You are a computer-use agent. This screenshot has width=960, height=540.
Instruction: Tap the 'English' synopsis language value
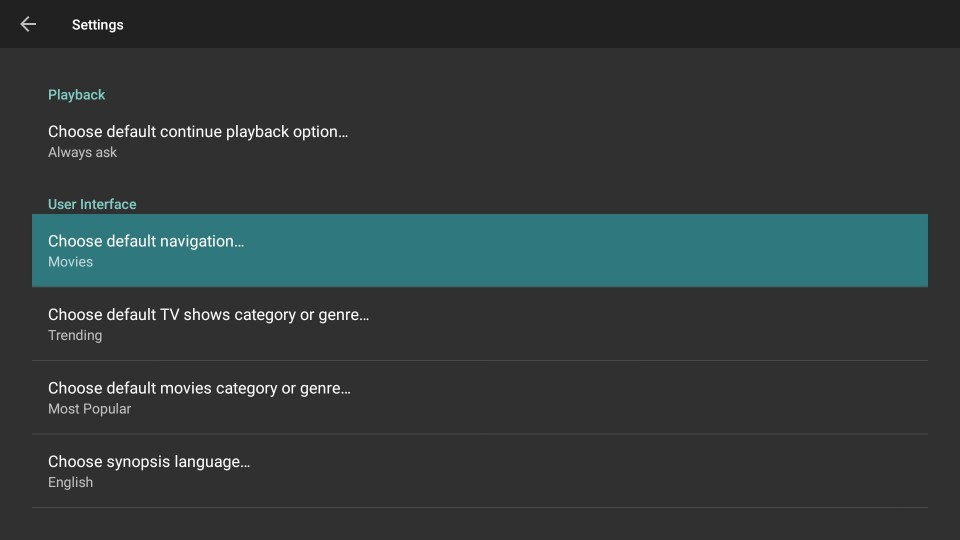(70, 482)
